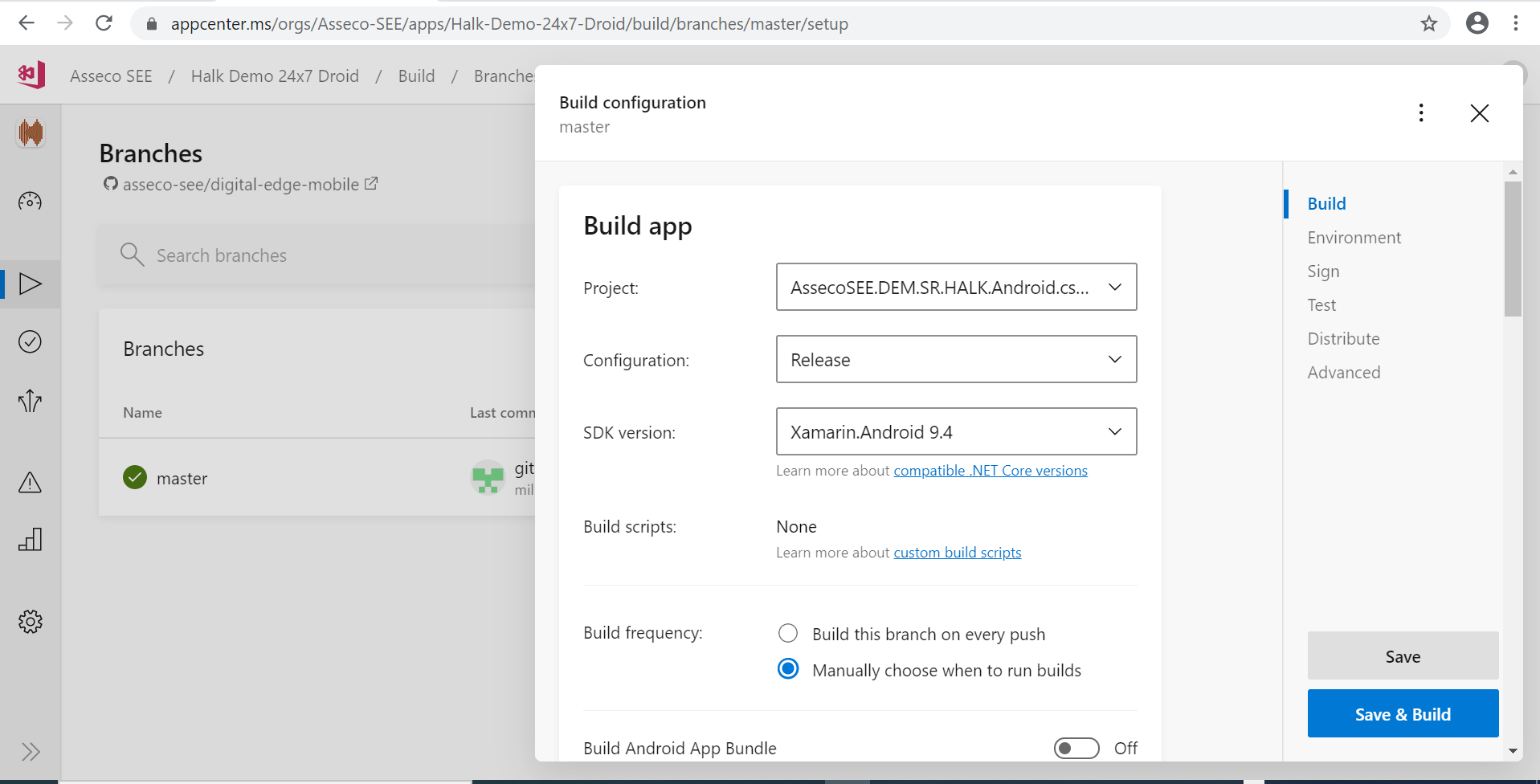This screenshot has height=784, width=1540.
Task: Click the Name column header
Action: 142,412
